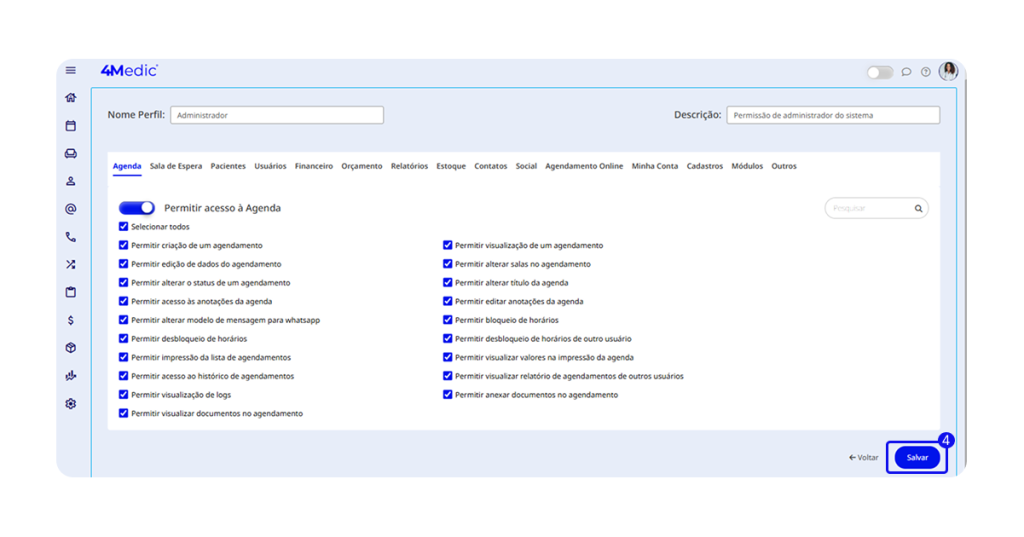Open the calendar icon in sidebar
The width and height of the screenshot is (1024, 537).
click(71, 126)
